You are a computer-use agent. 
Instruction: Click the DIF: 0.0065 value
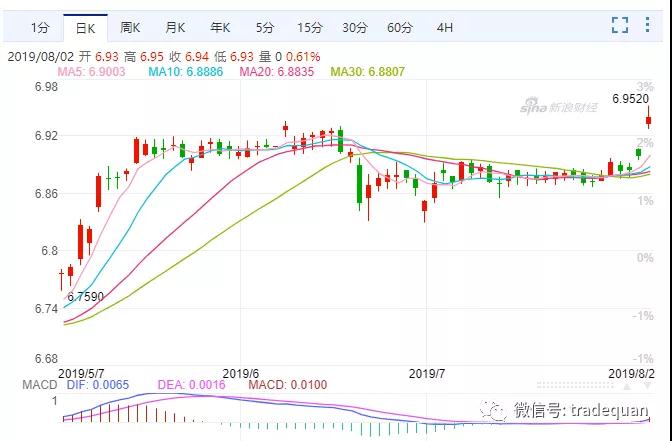98,385
